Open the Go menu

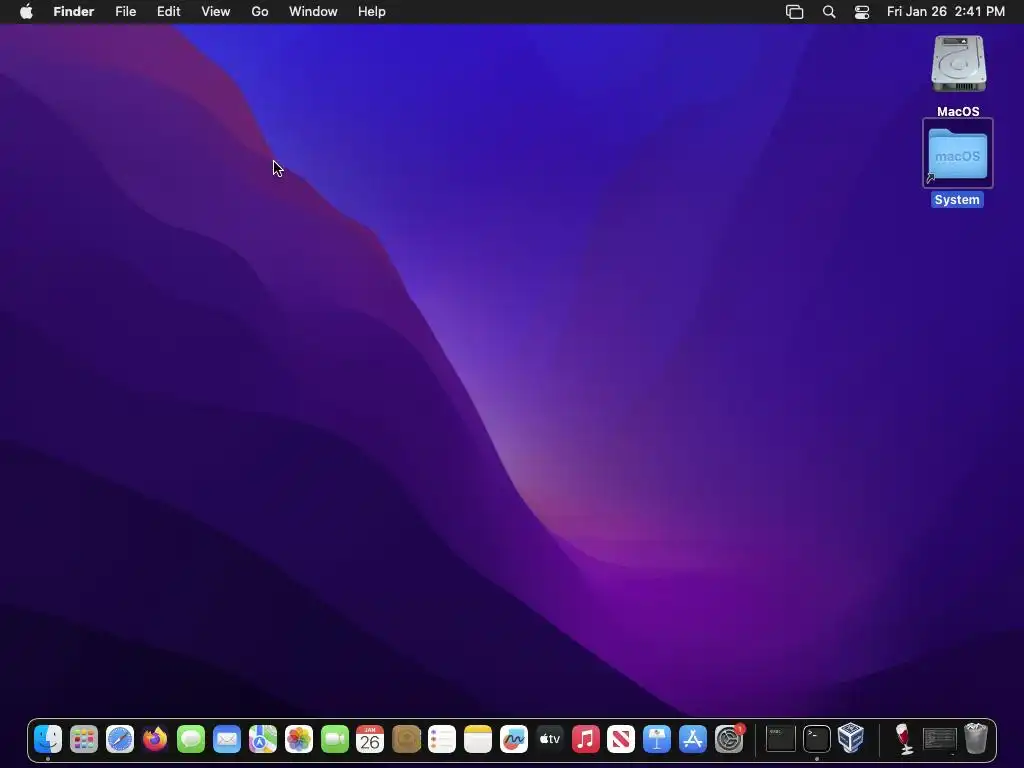[260, 12]
